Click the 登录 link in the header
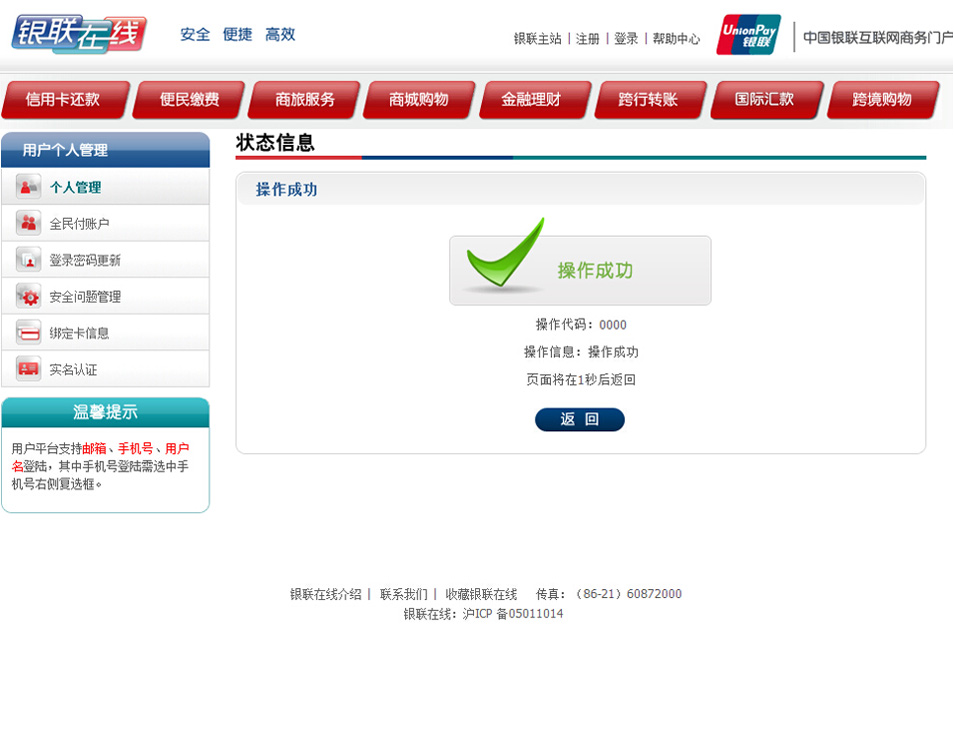Viewport: 954px width, 729px height. click(x=626, y=39)
